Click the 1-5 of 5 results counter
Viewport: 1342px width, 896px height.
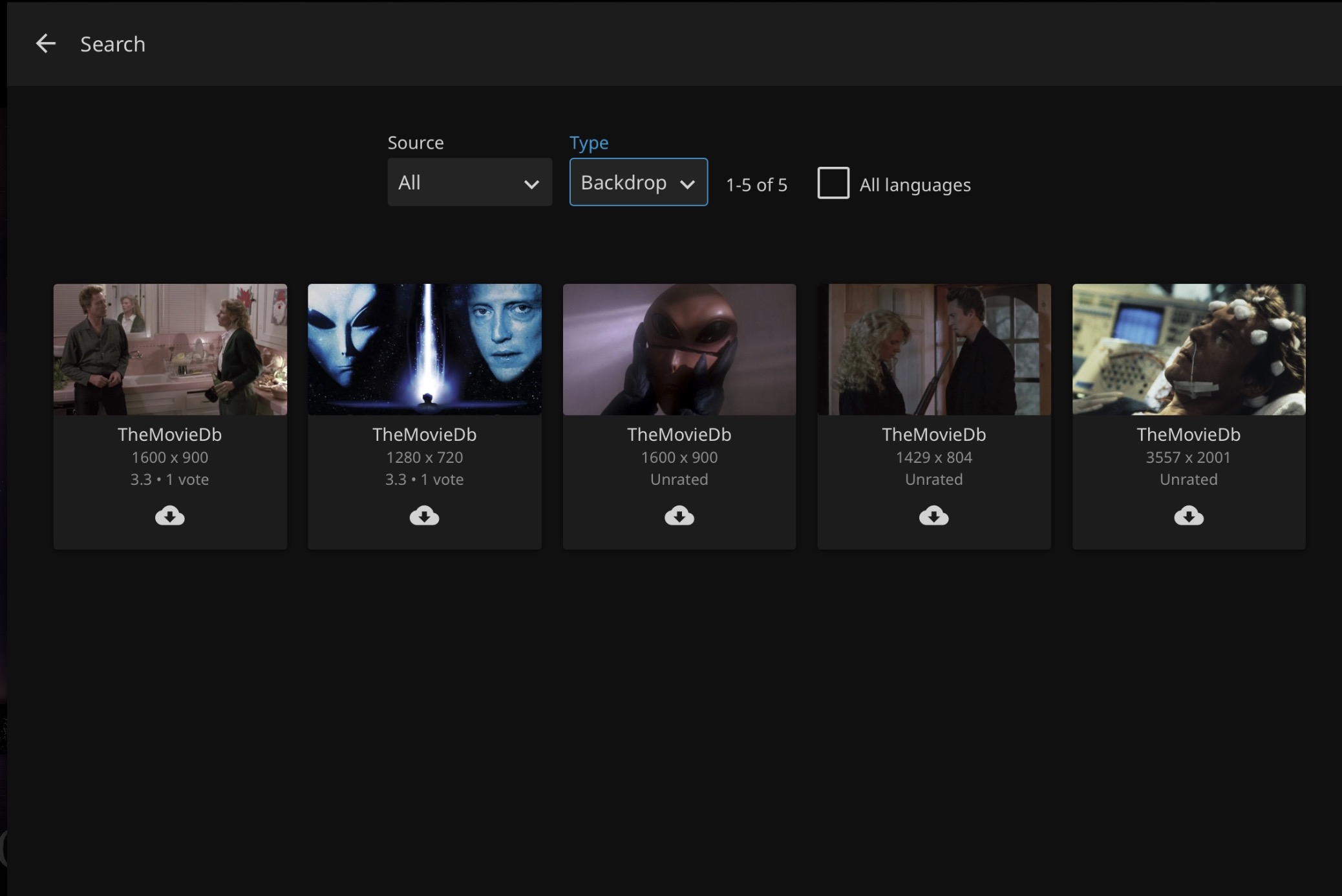coord(756,185)
